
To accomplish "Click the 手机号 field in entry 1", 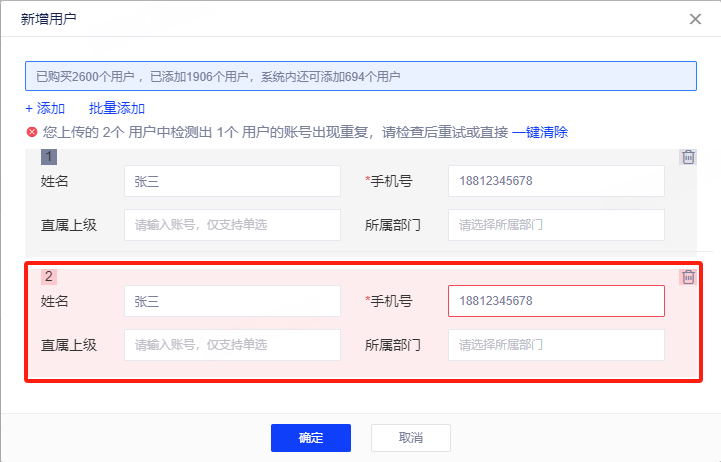I will [x=556, y=181].
